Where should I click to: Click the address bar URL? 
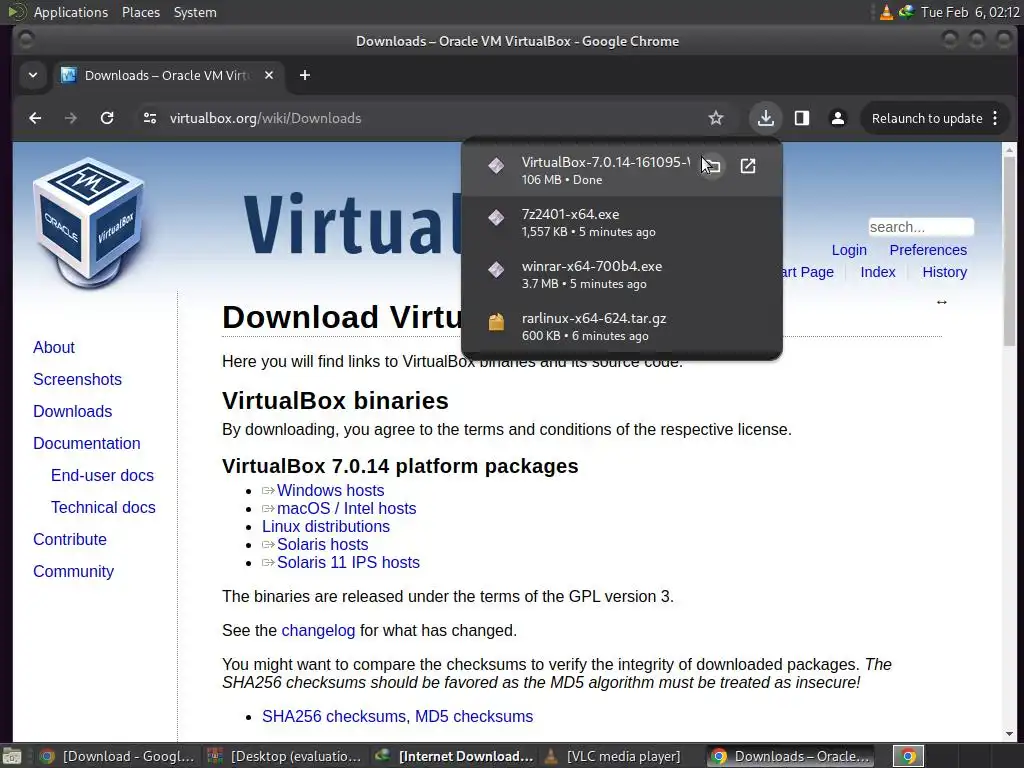coord(265,118)
